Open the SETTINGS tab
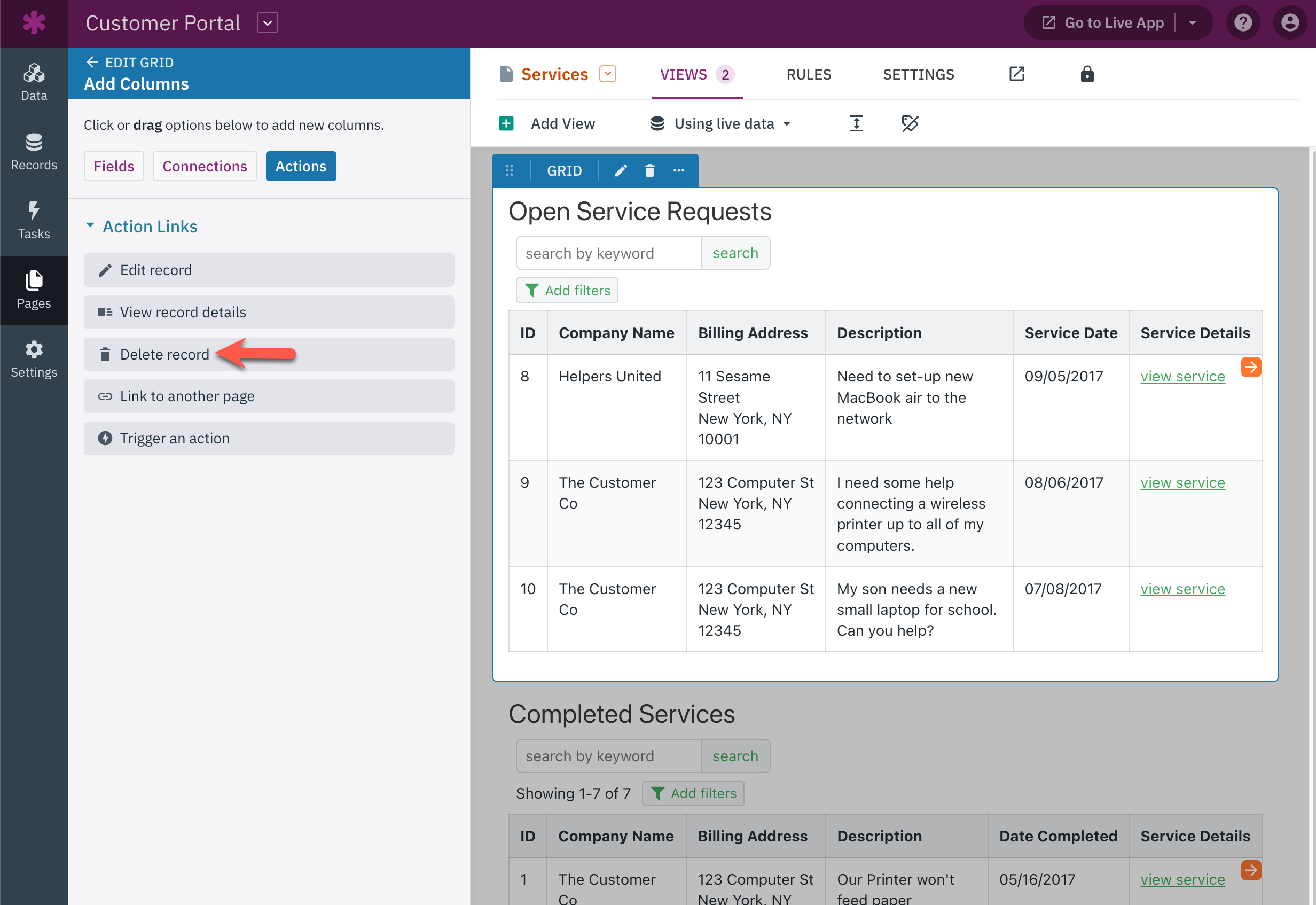 click(919, 74)
